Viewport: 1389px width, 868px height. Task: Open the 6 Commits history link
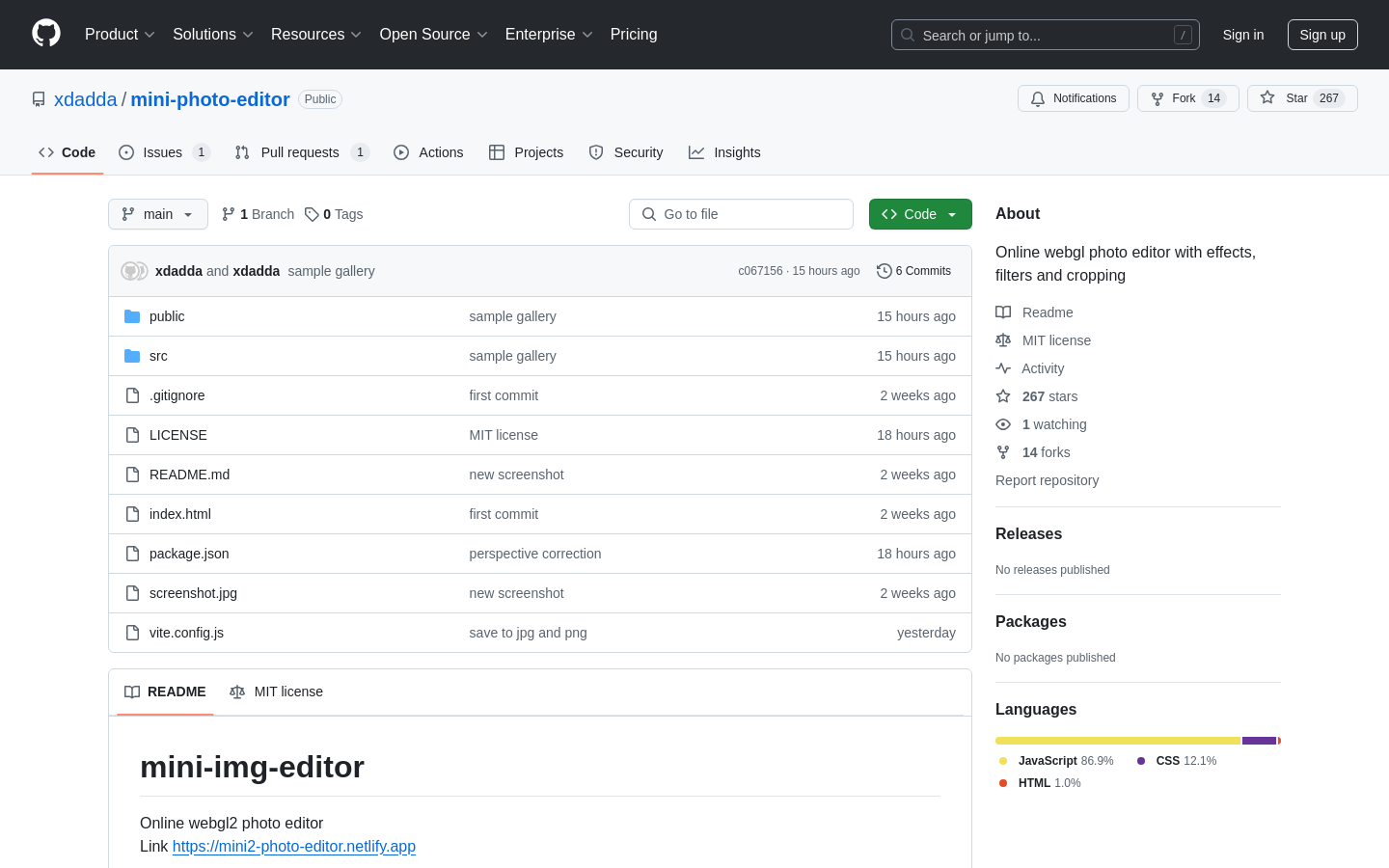(x=913, y=271)
